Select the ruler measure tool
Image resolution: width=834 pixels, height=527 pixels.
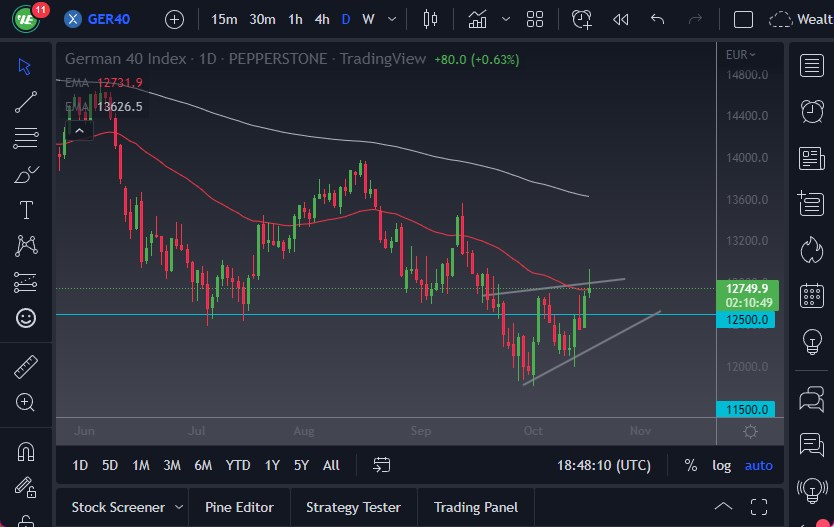click(x=26, y=366)
